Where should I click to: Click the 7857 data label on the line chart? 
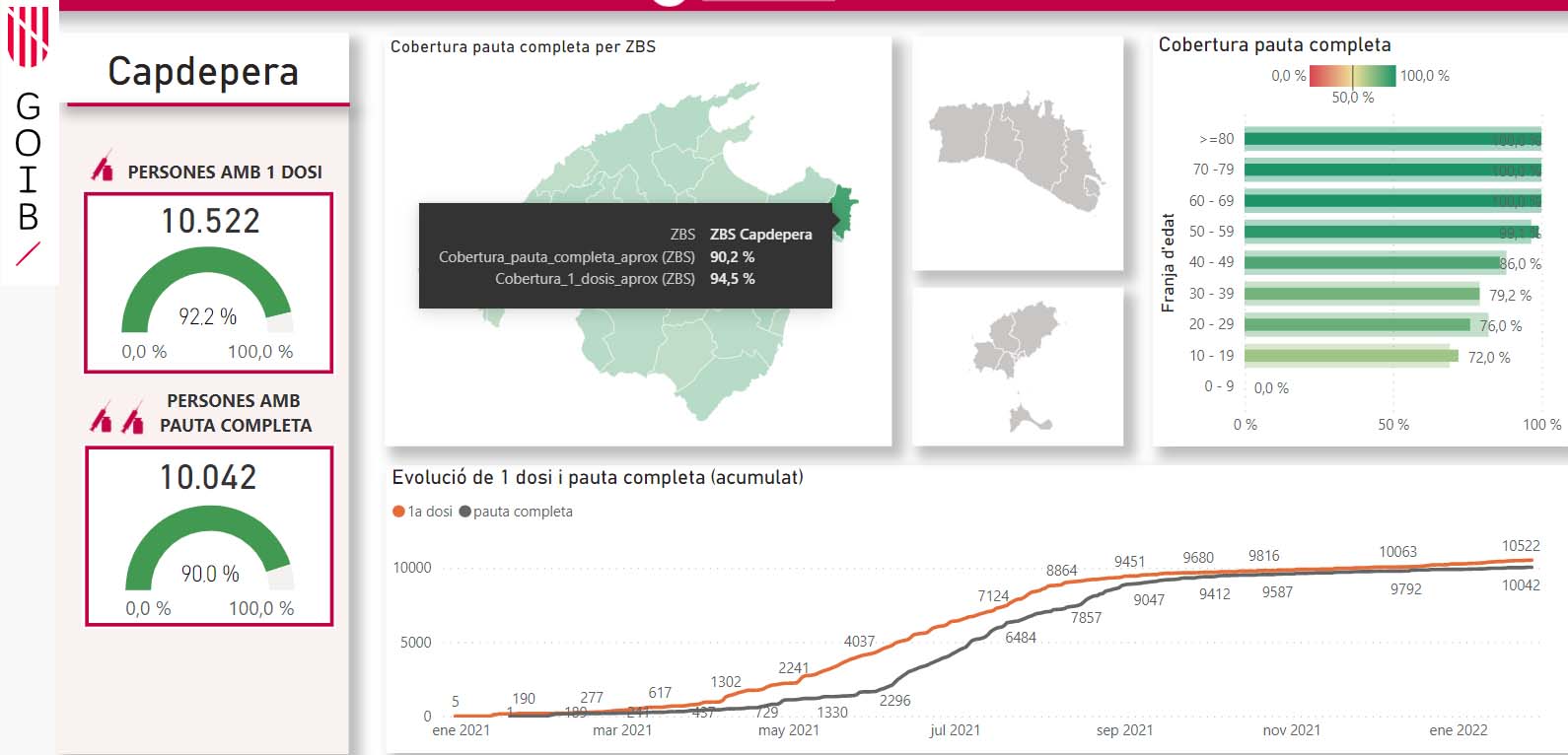click(1087, 618)
